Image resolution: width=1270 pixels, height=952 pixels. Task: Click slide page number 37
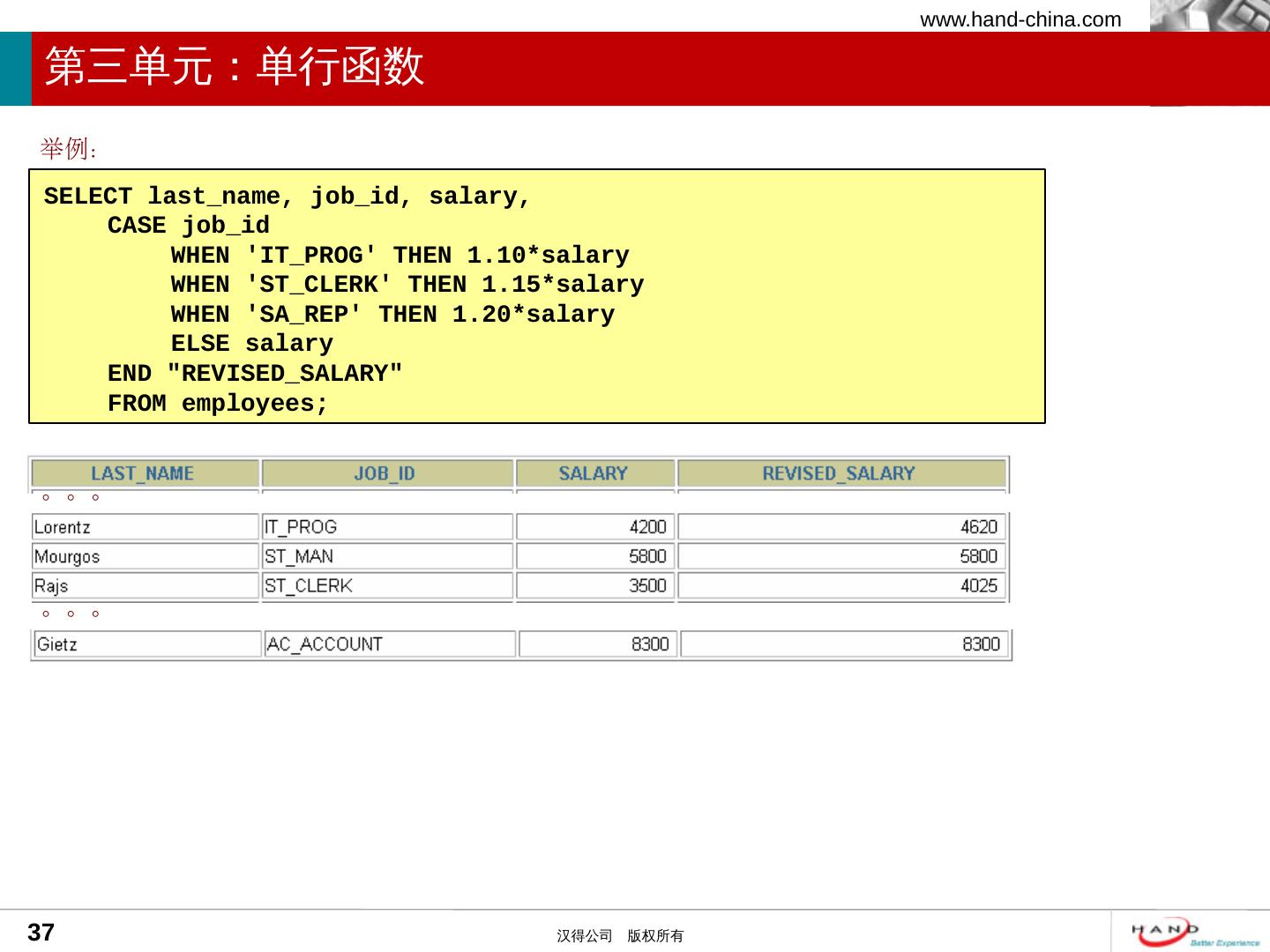click(41, 932)
